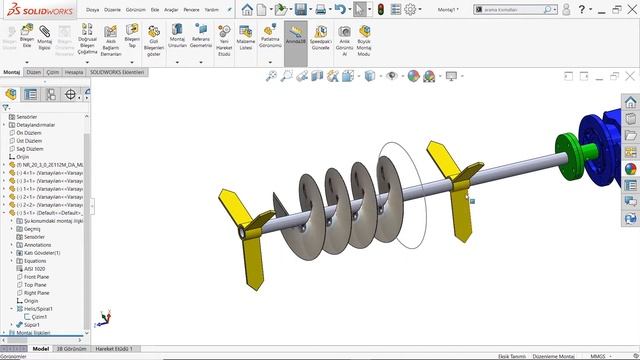Open the Görünüm menu
Viewport: 640px width, 360px height.
[136, 9]
